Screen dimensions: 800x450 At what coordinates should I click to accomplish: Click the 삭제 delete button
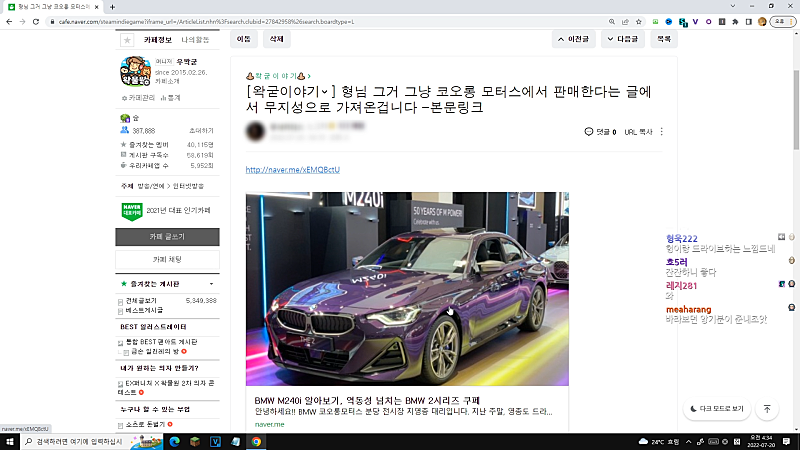coord(277,39)
